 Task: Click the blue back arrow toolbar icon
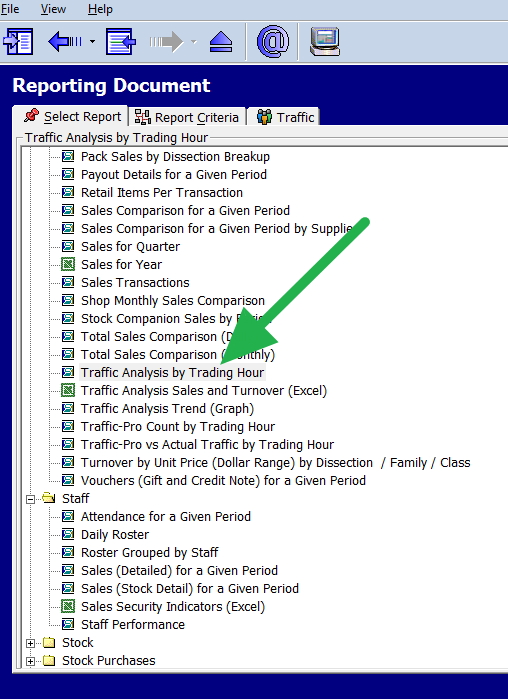(x=65, y=42)
